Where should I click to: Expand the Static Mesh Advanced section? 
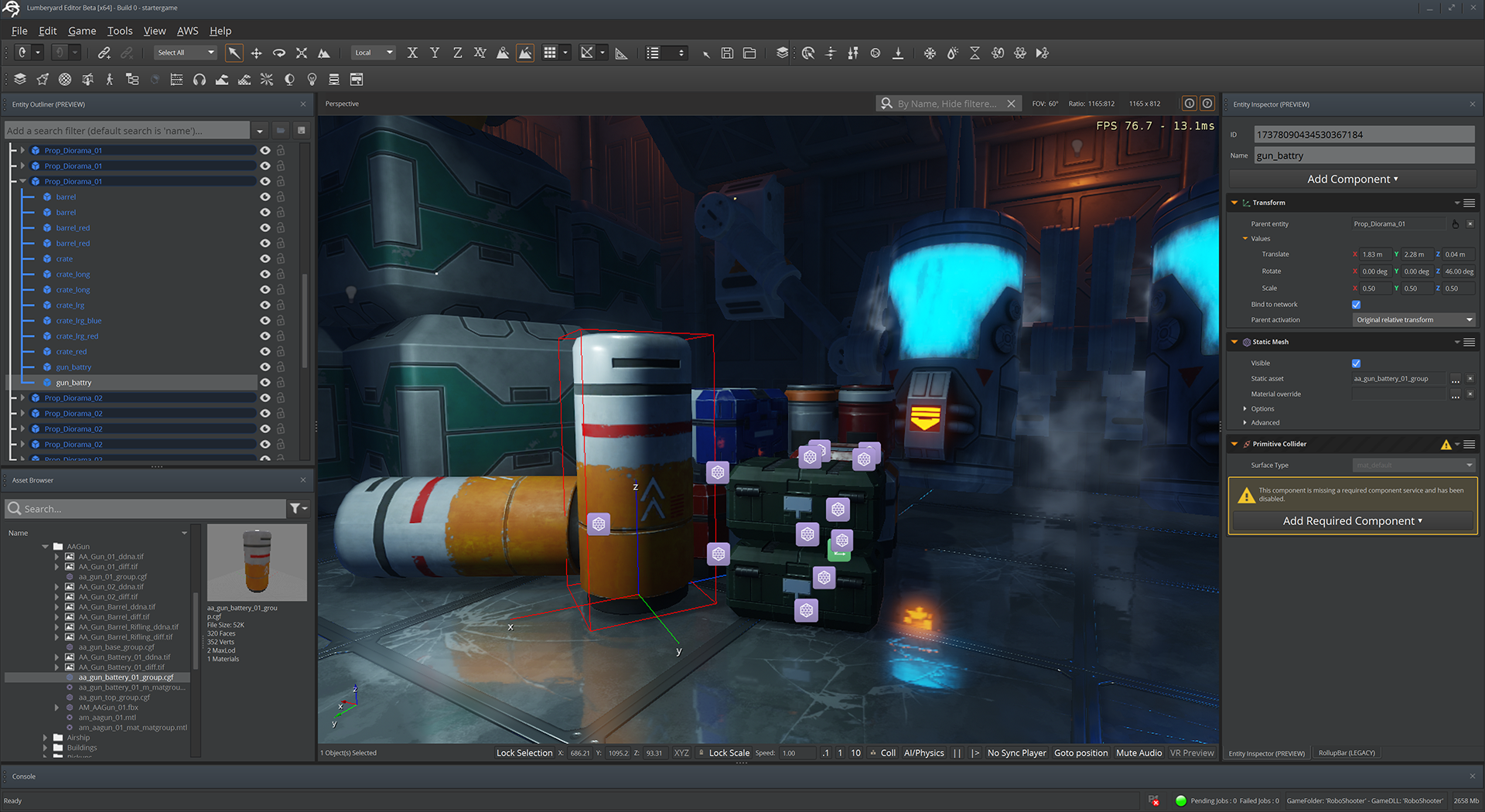click(1245, 422)
